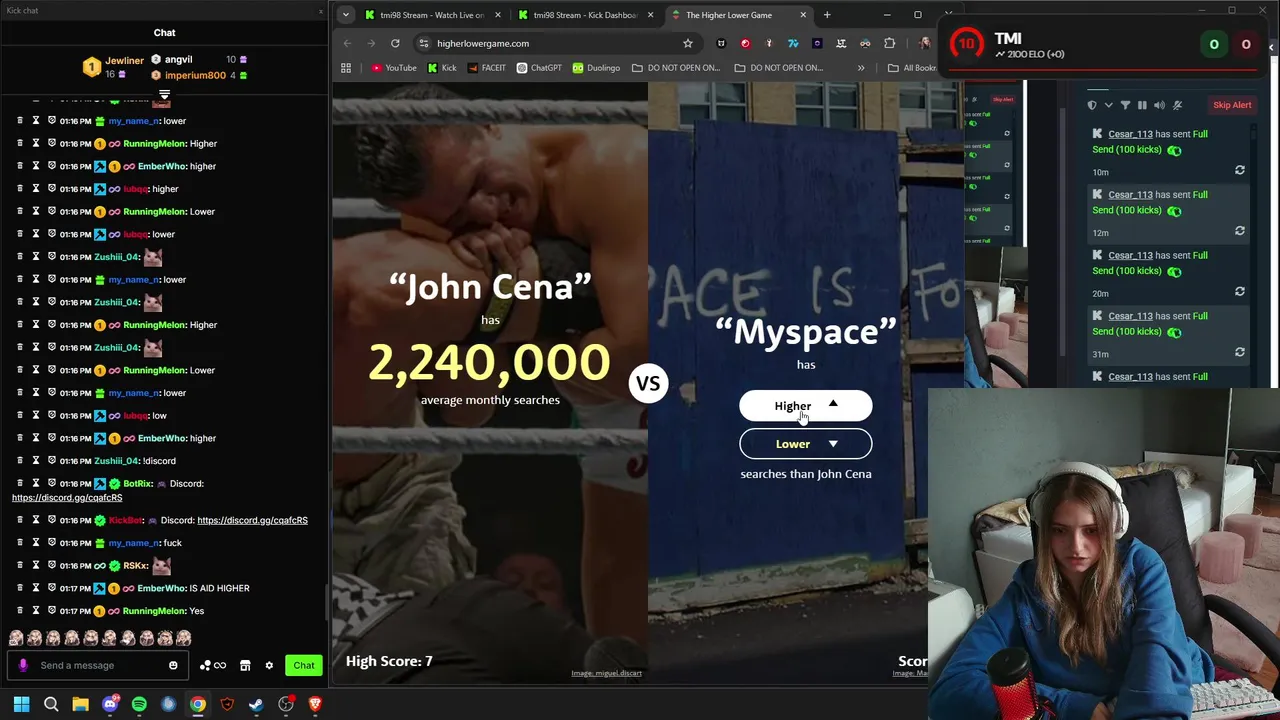1280x720 pixels.
Task: Click the green Chat send button
Action: click(304, 665)
